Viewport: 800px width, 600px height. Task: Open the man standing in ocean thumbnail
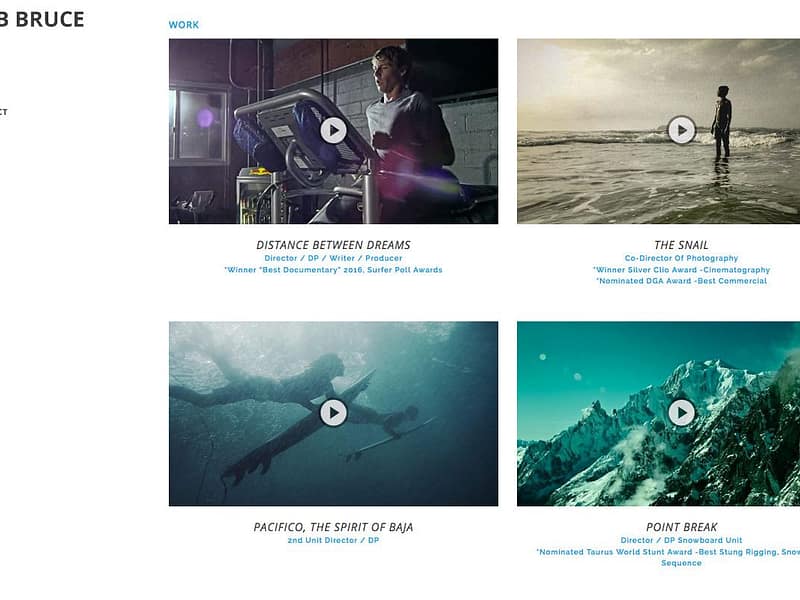coord(658,131)
